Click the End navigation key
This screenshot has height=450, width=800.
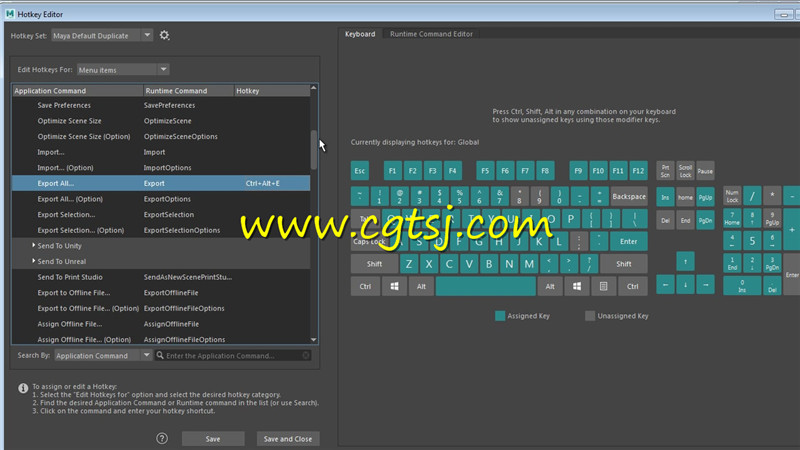(x=685, y=220)
